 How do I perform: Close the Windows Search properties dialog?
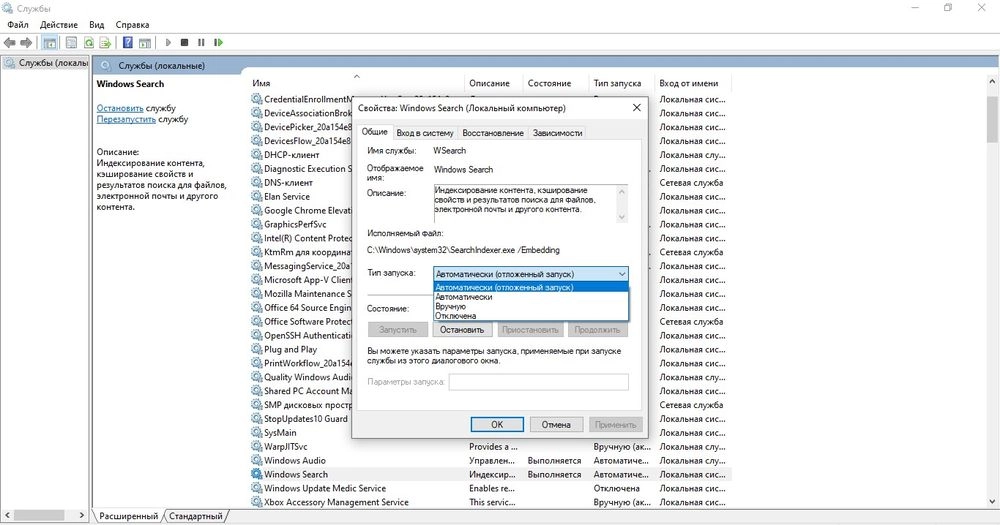tap(636, 108)
